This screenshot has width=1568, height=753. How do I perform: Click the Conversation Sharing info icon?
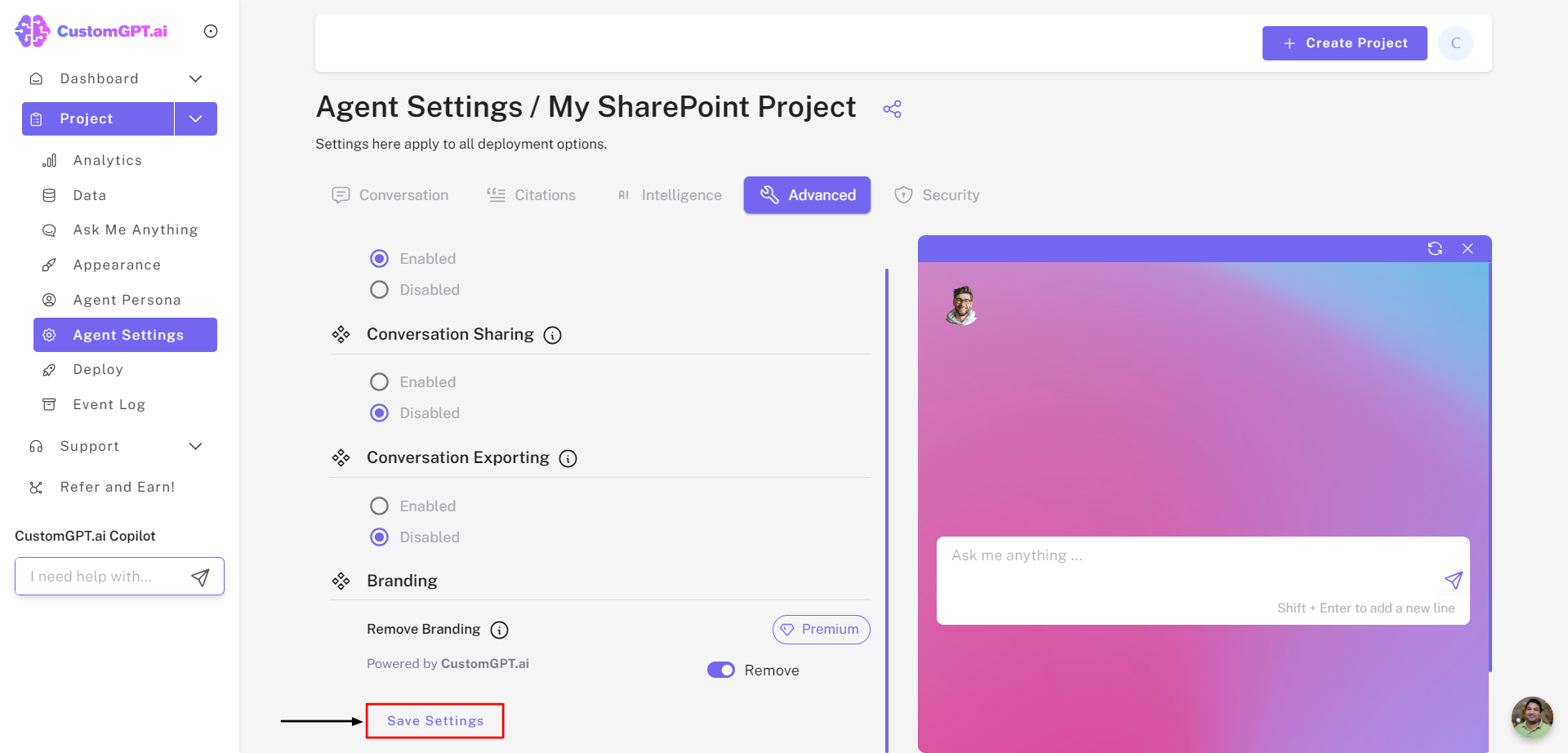point(553,335)
